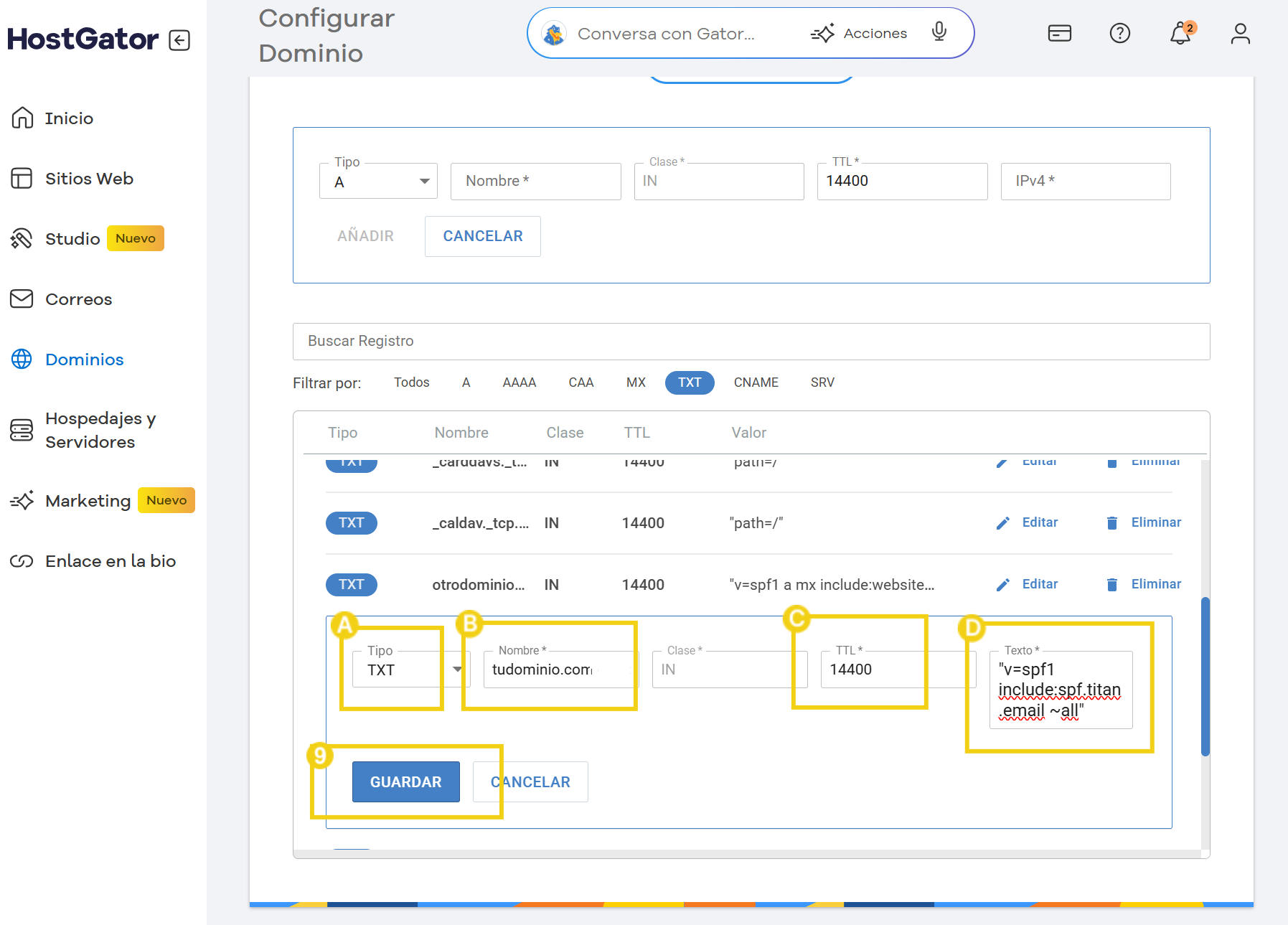
Task: Click the Acciones sparkle button
Action: click(859, 34)
